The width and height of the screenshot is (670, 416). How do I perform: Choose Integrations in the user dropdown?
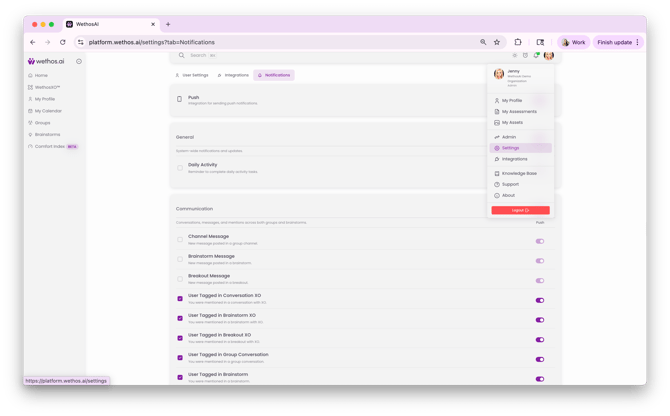point(520,159)
